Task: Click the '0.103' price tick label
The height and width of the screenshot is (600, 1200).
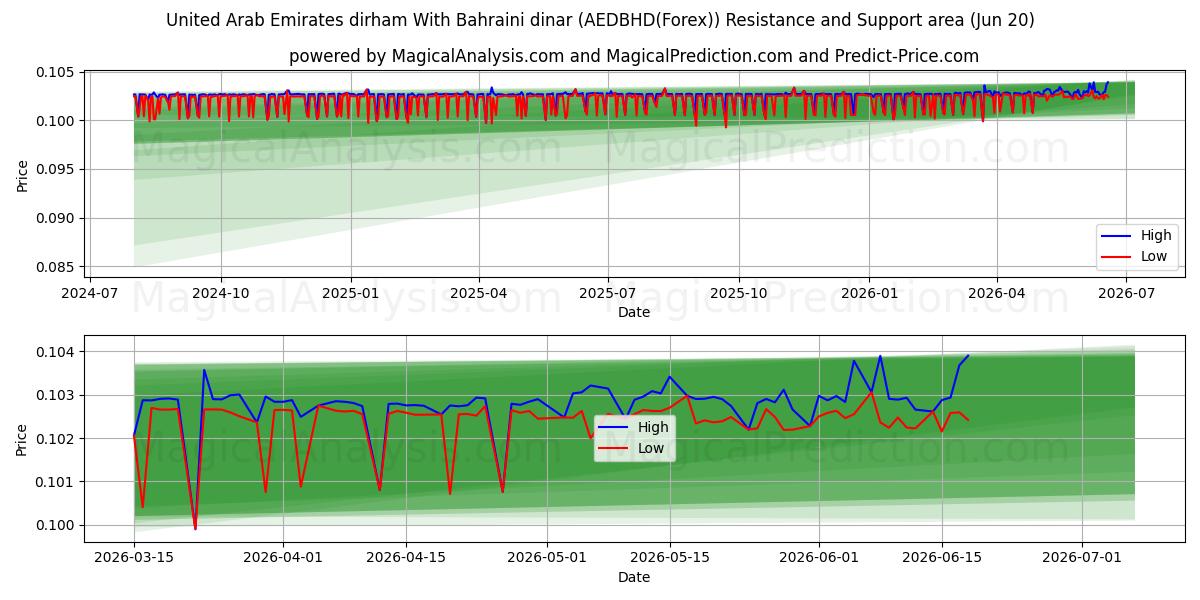Action: tap(57, 395)
